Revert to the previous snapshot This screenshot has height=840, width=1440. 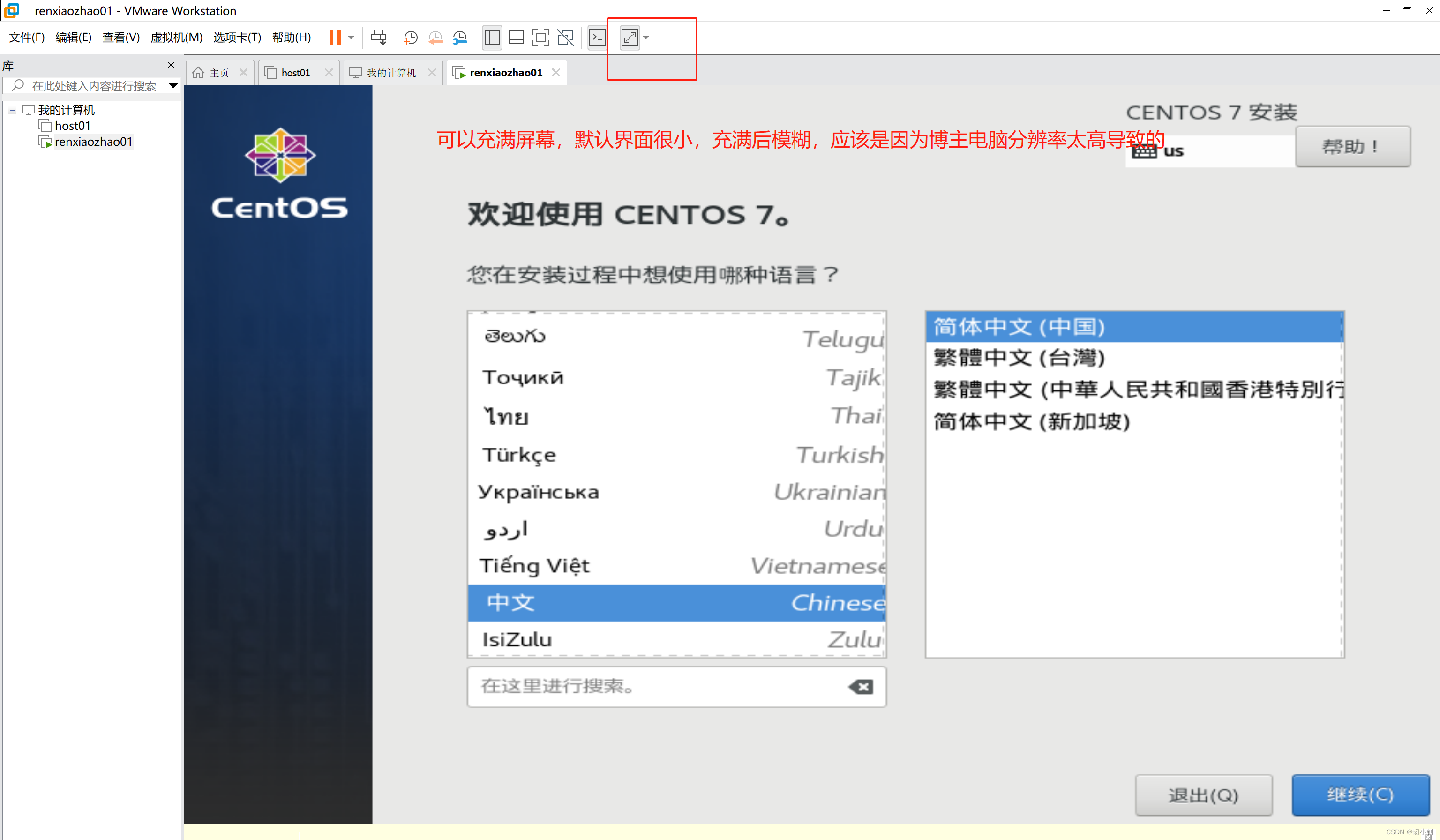point(435,37)
